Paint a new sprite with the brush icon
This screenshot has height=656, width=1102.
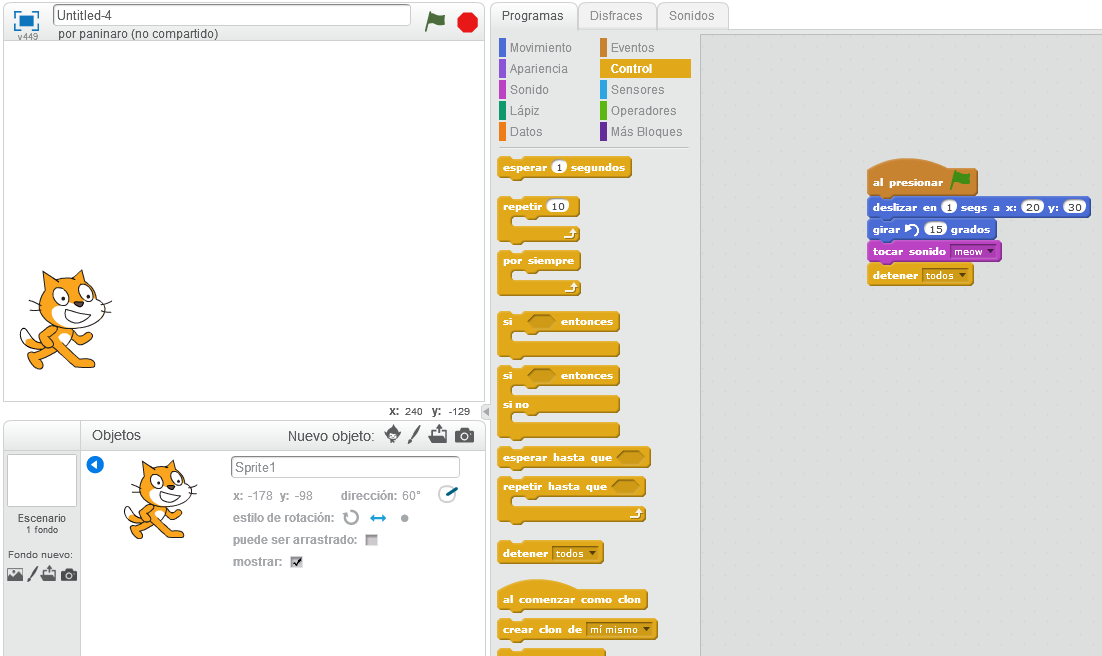pyautogui.click(x=414, y=435)
